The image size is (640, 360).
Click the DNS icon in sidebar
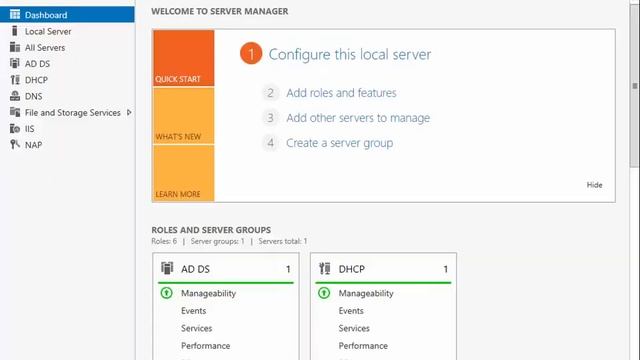pyautogui.click(x=15, y=96)
